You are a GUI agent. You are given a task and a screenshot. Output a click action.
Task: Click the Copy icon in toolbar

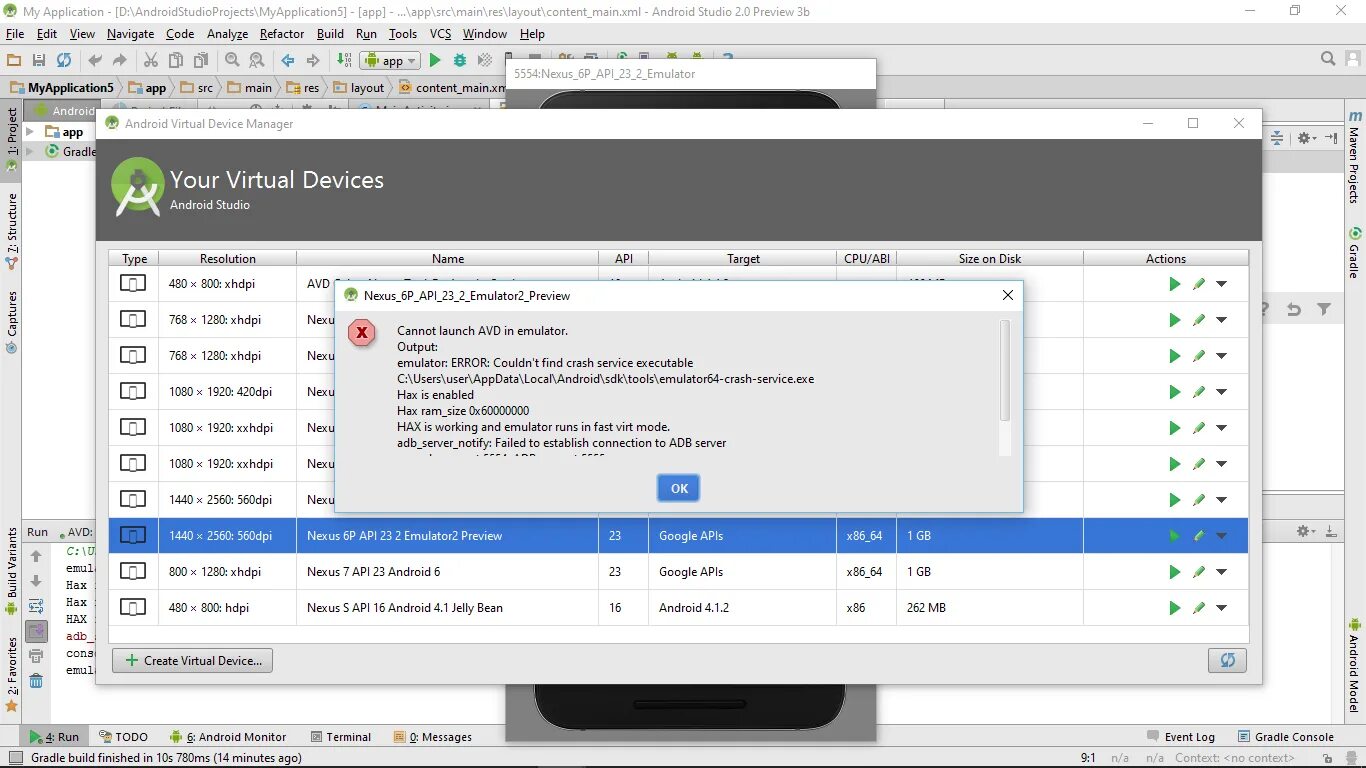tap(176, 61)
